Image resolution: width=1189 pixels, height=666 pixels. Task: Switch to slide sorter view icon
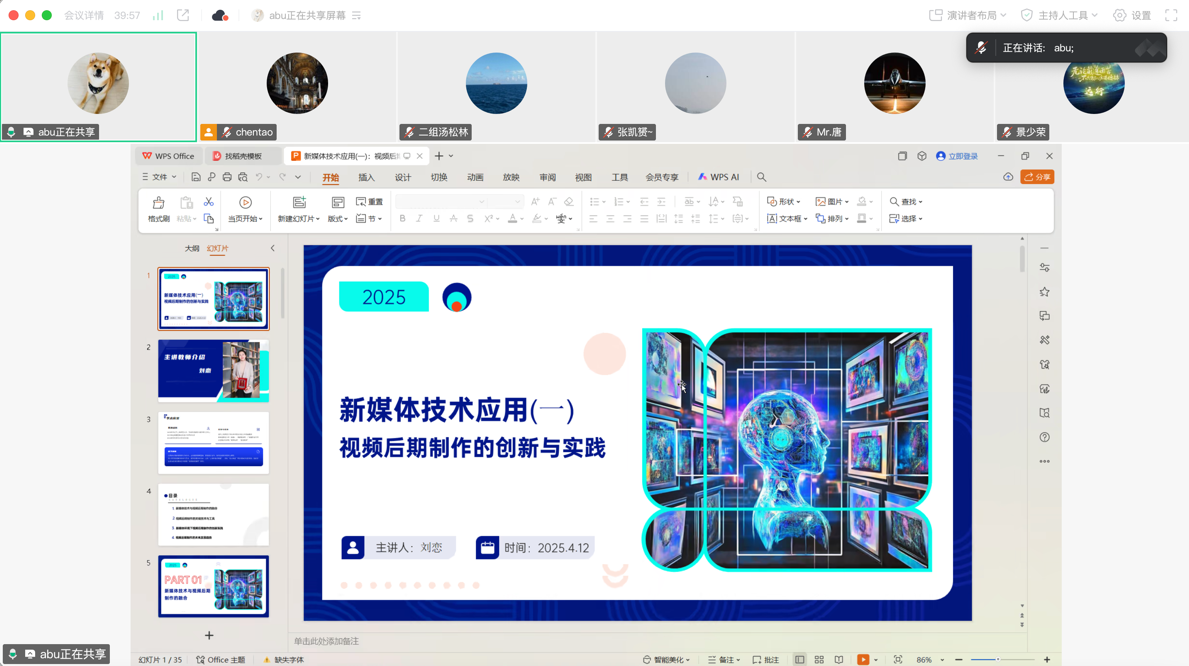[819, 660]
